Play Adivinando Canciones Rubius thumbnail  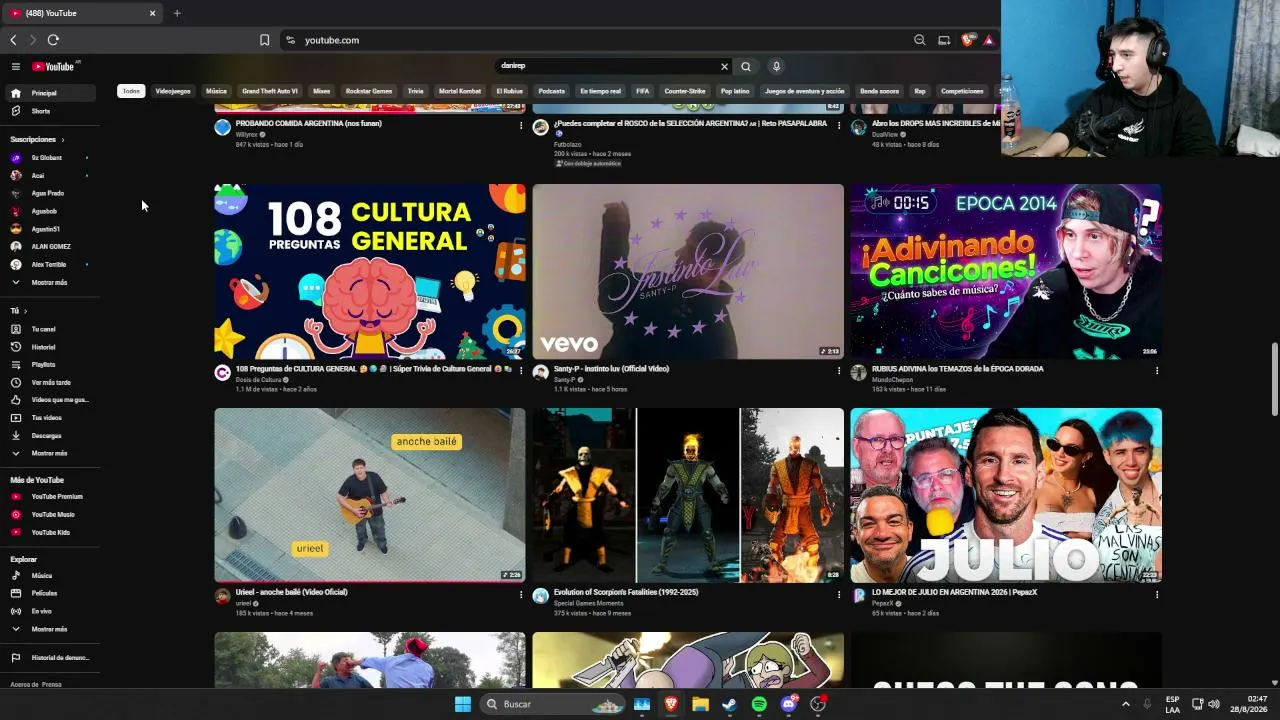1006,271
